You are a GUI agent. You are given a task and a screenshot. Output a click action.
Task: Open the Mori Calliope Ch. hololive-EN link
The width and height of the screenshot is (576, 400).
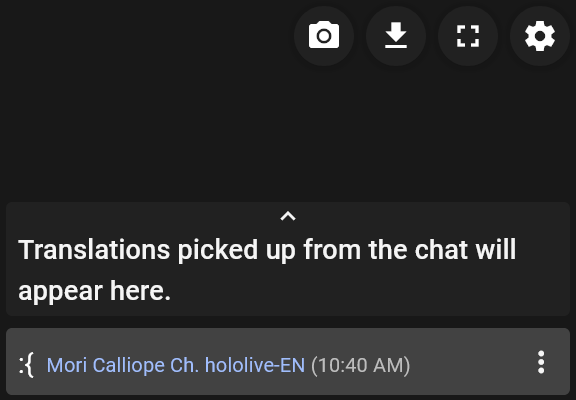pyautogui.click(x=176, y=365)
